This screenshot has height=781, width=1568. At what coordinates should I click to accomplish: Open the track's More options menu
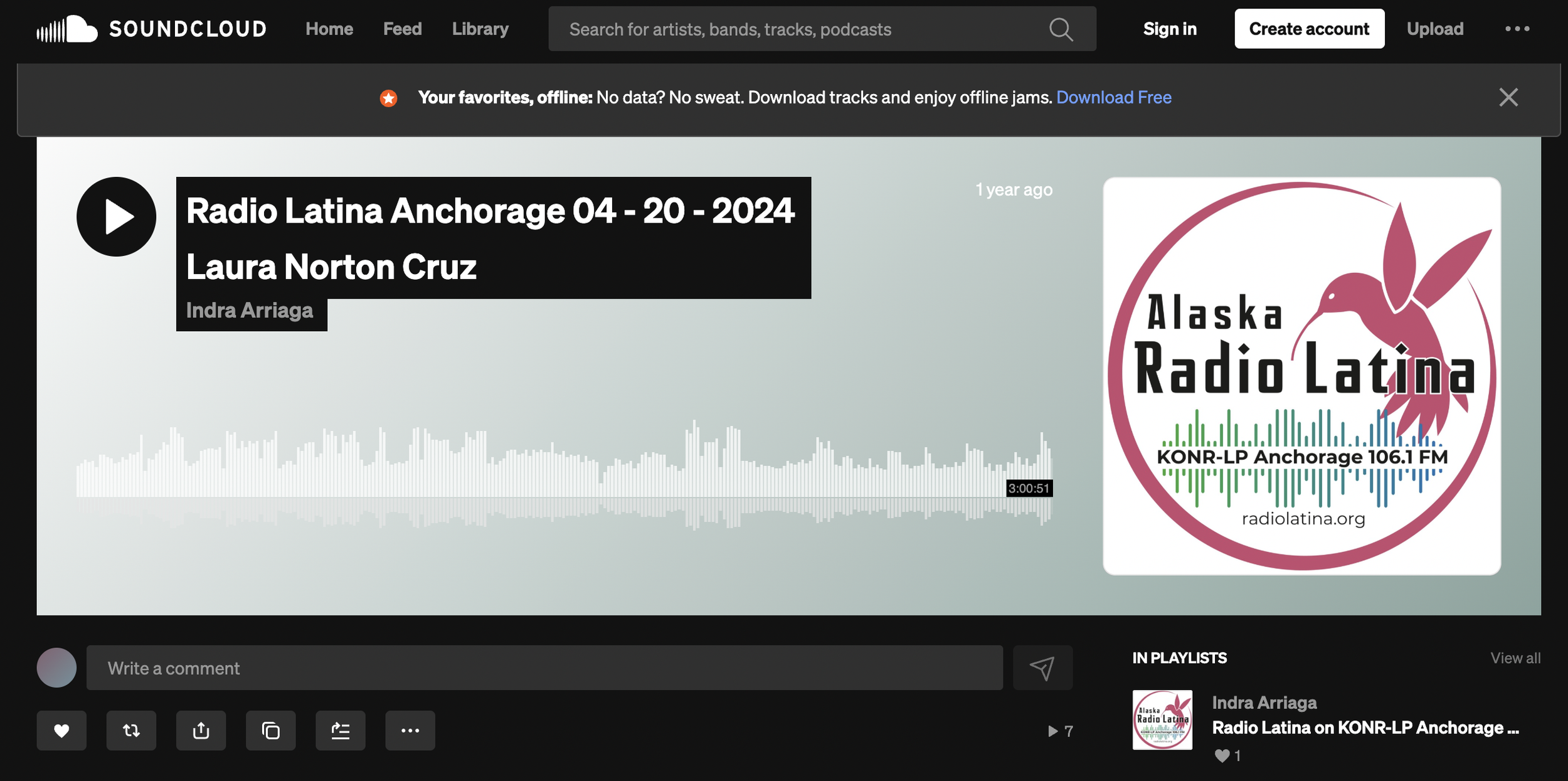410,730
